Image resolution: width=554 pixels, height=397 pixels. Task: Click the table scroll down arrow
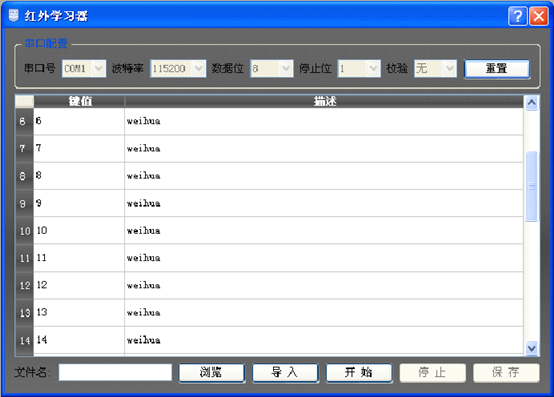[x=531, y=348]
